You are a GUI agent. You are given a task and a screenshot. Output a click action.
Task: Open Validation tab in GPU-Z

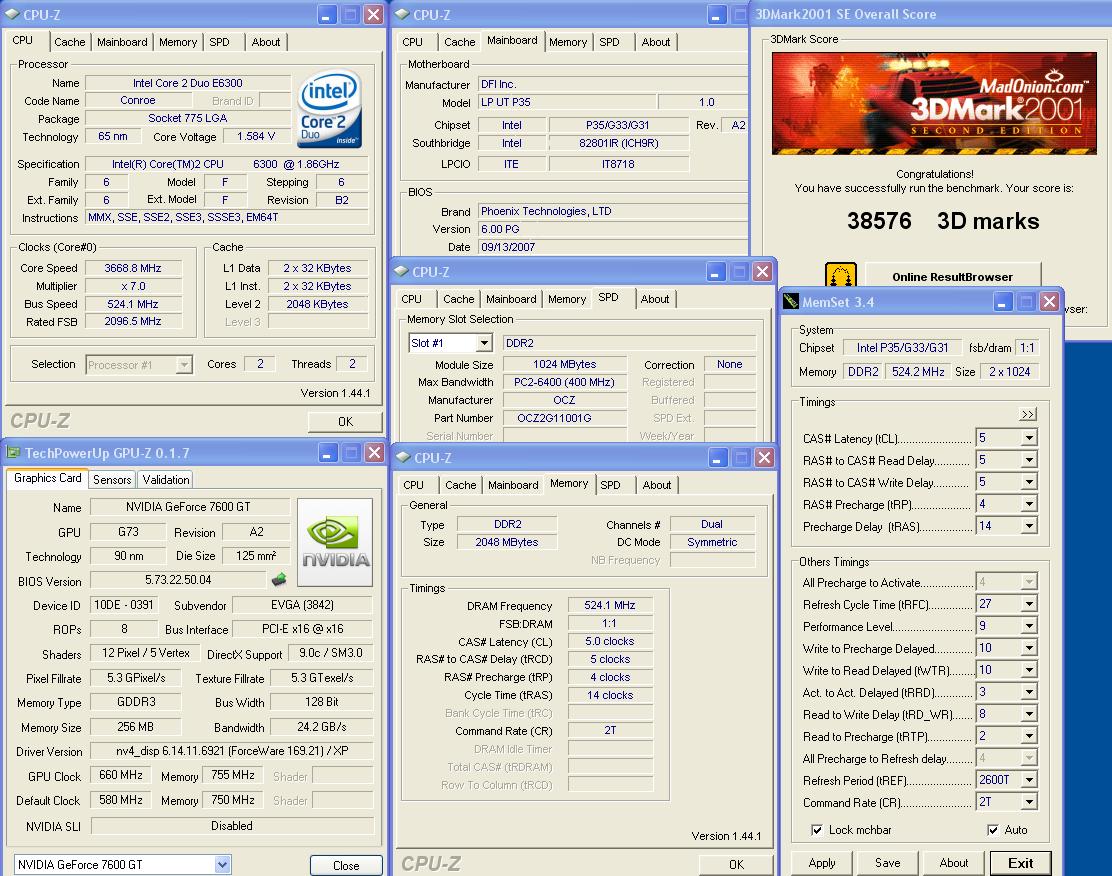166,479
